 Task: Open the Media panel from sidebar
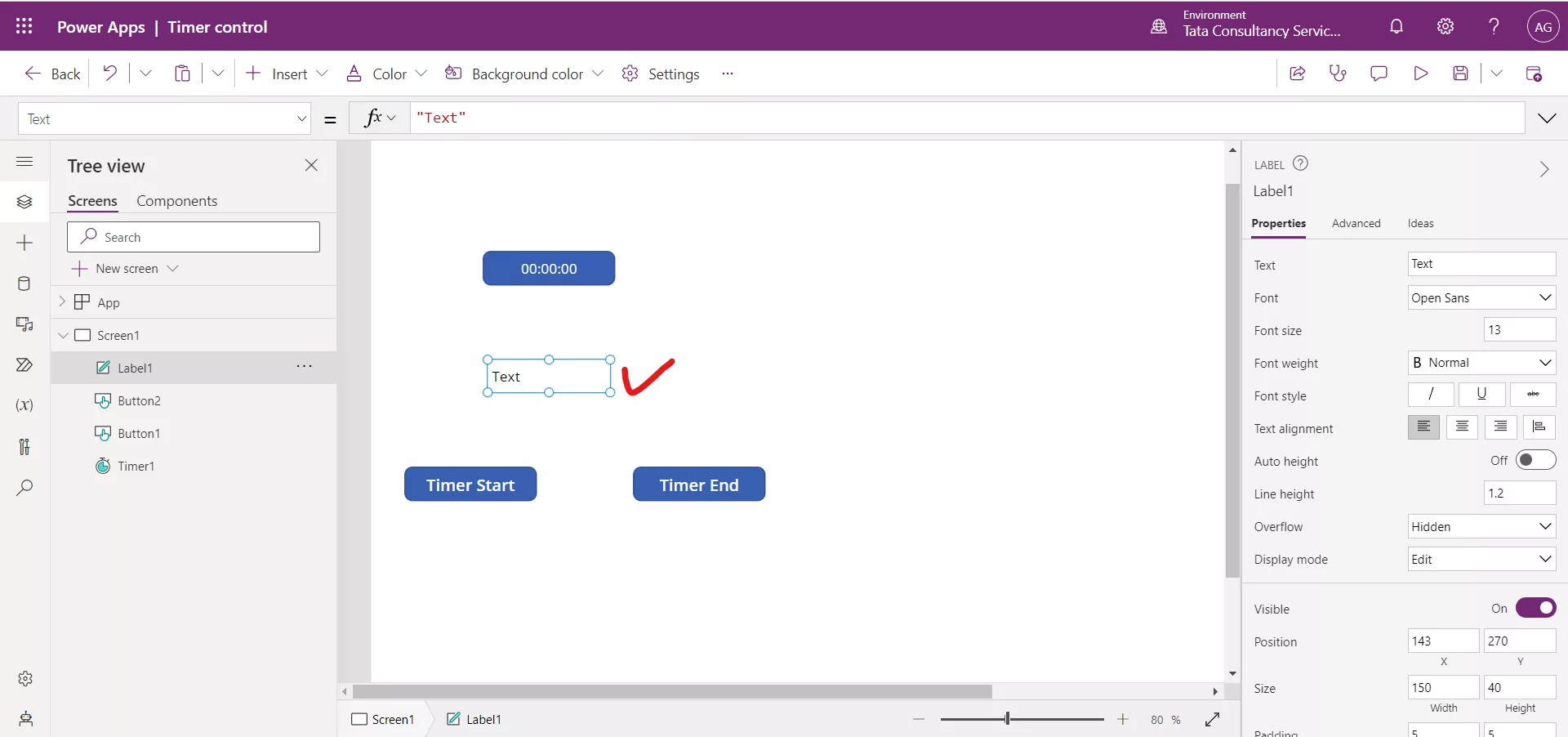(24, 324)
